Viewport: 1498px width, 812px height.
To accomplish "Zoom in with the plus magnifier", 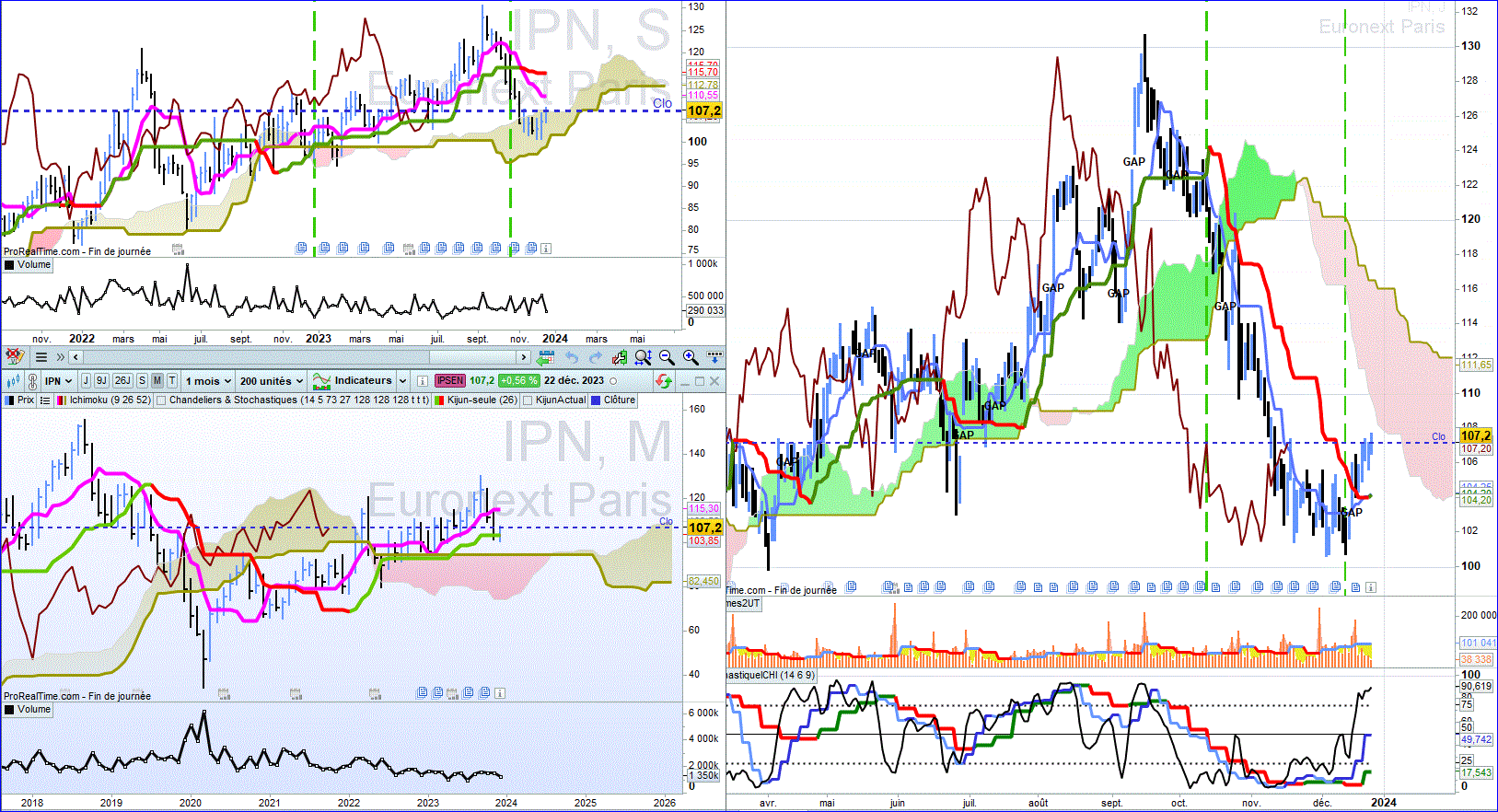I will coord(691,357).
